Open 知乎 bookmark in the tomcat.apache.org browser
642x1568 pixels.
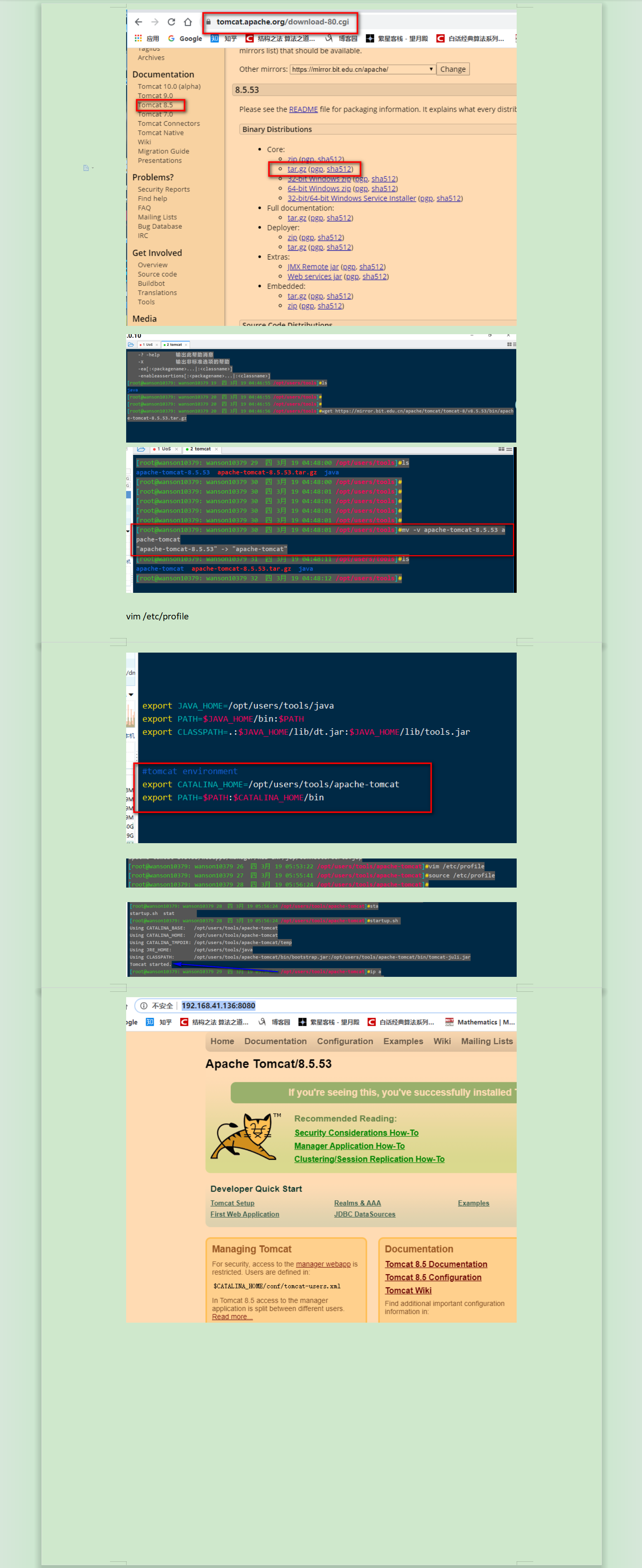tap(223, 38)
